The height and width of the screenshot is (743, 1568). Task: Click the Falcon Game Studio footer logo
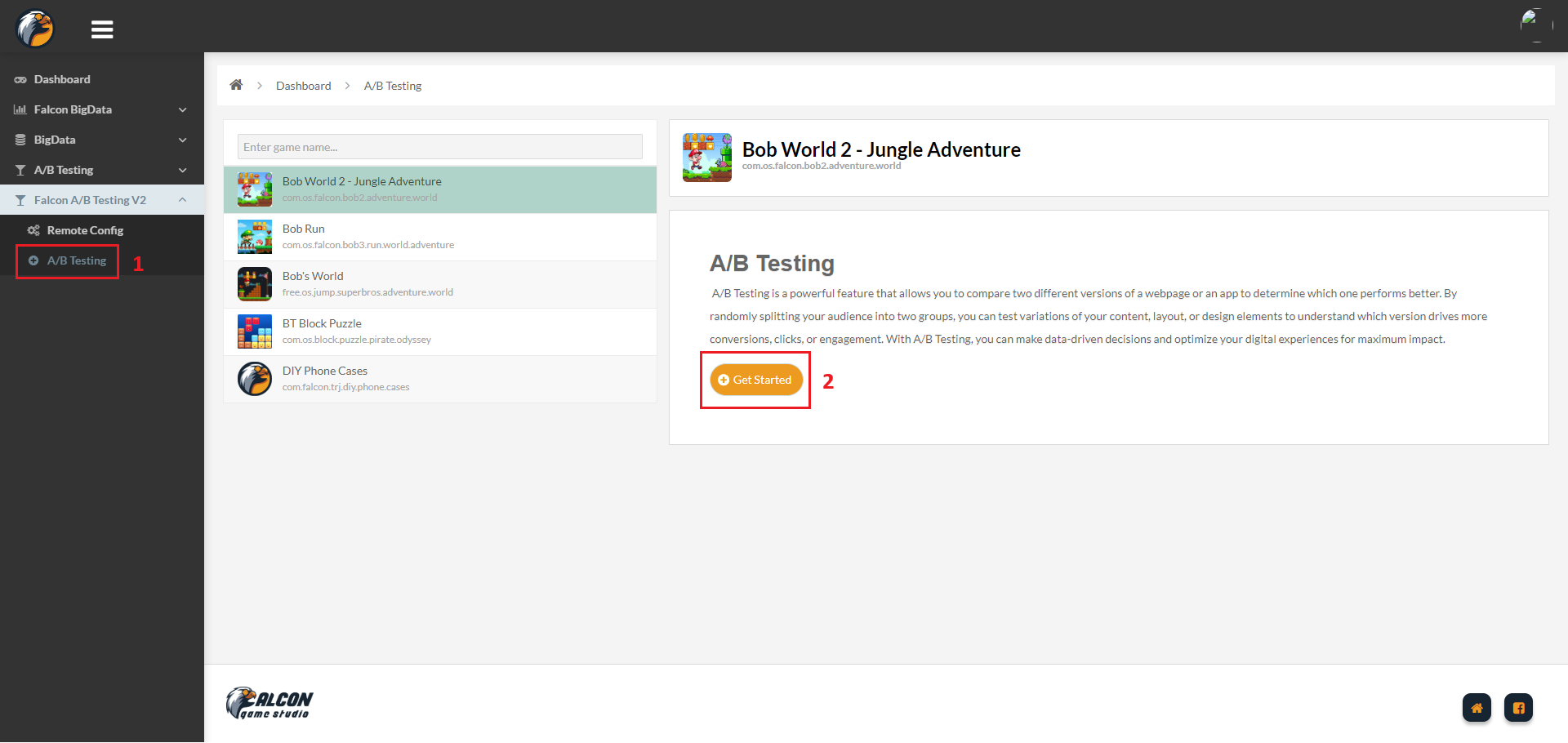pyautogui.click(x=269, y=703)
